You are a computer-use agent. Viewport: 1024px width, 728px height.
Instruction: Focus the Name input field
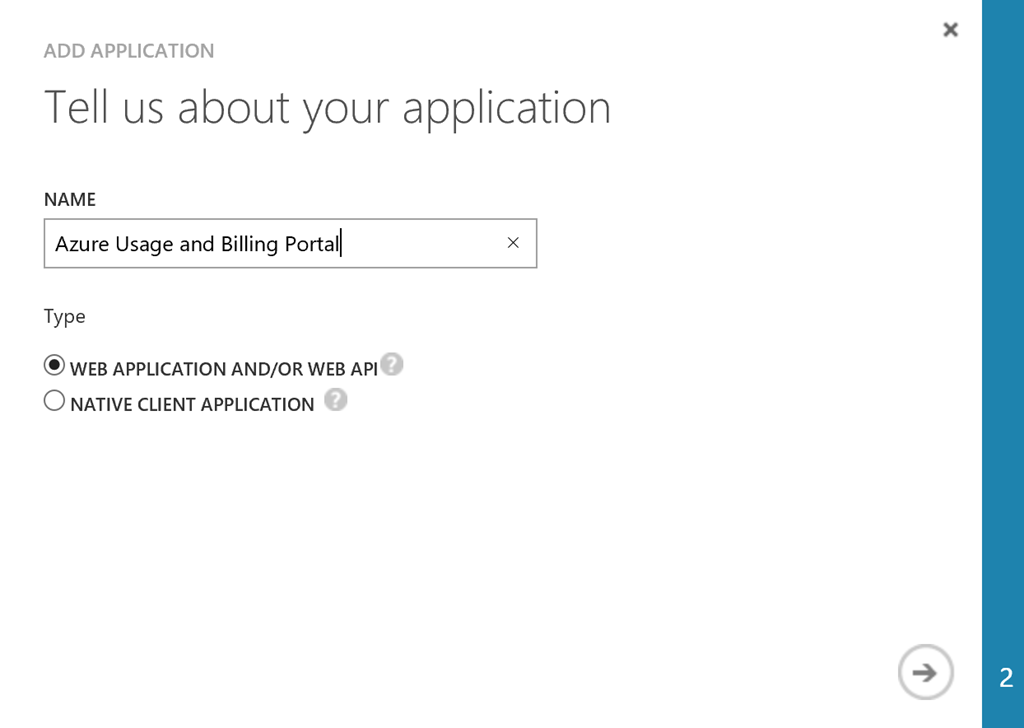(420, 244)
